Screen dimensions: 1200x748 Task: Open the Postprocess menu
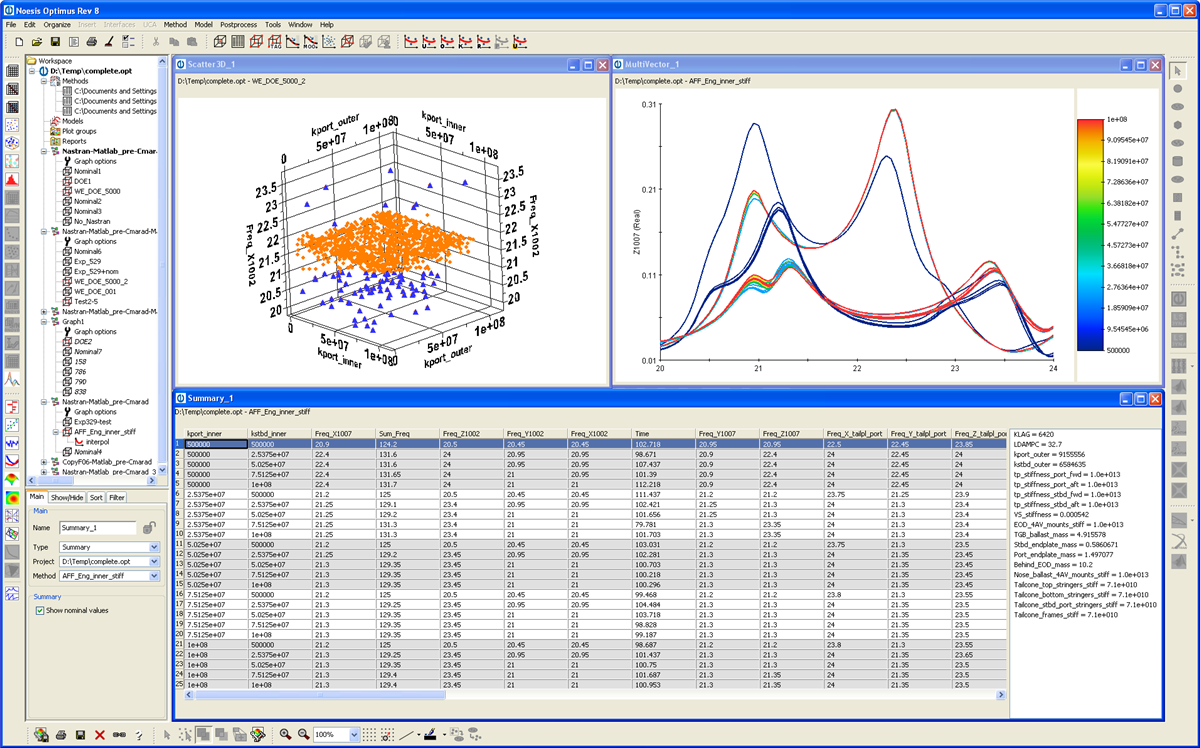238,24
